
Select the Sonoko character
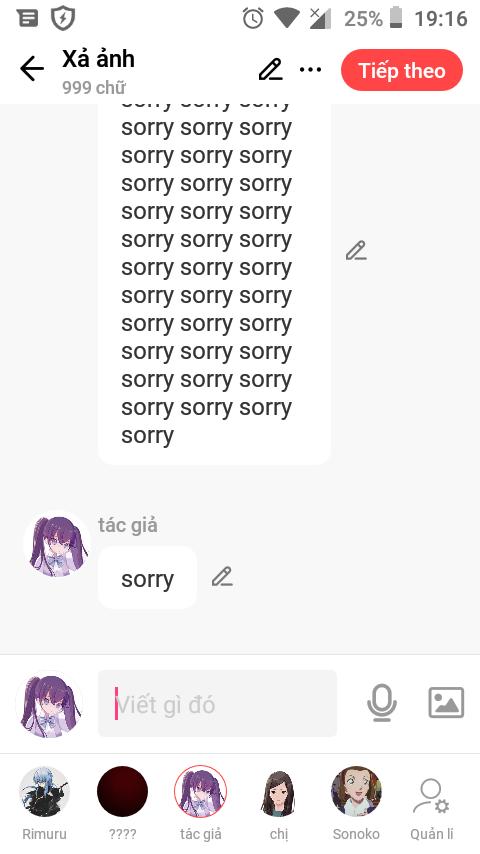(x=356, y=803)
